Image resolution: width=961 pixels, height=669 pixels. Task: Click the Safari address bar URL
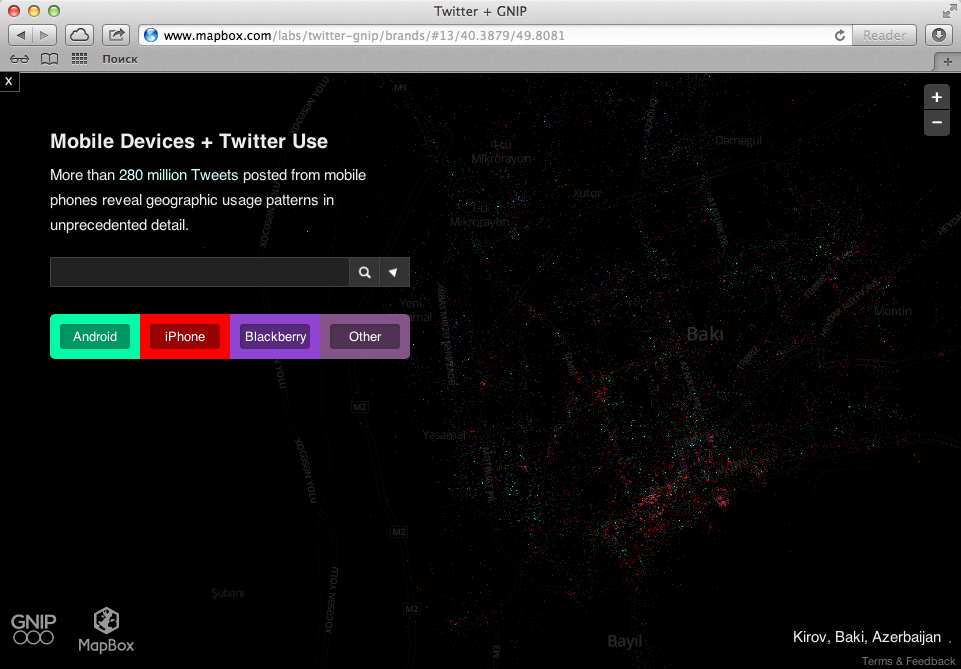click(x=364, y=36)
